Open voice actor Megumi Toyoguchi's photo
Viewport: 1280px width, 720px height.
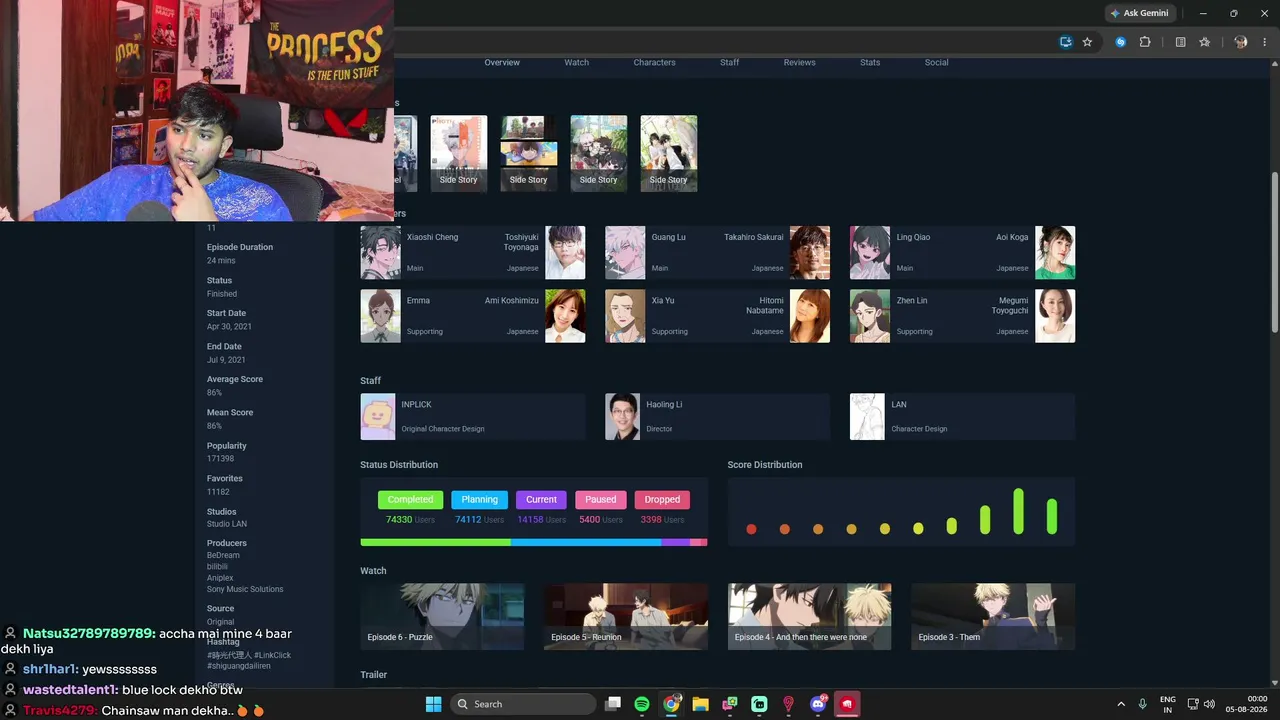pyautogui.click(x=1055, y=316)
